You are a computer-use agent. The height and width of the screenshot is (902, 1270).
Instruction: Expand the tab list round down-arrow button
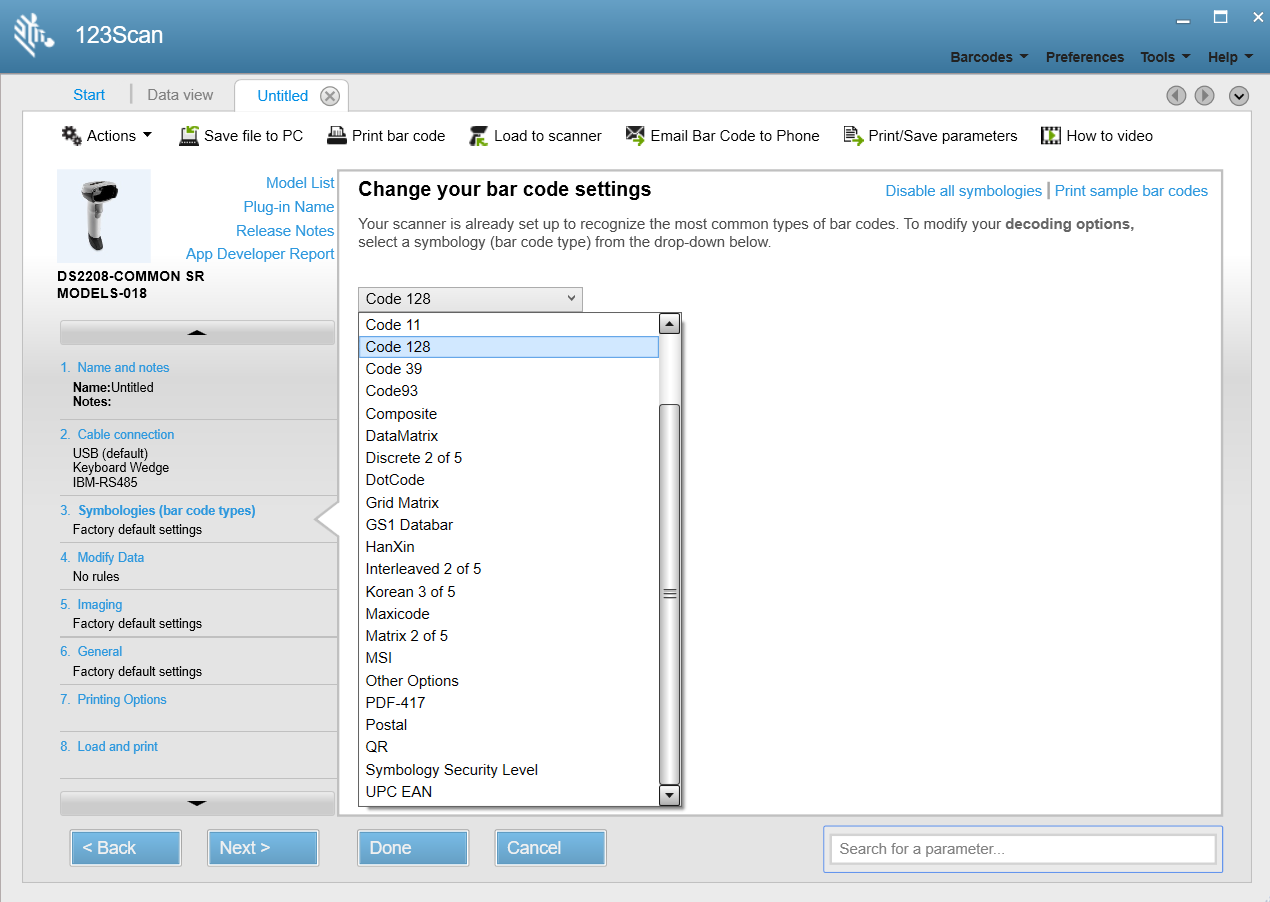[1239, 96]
